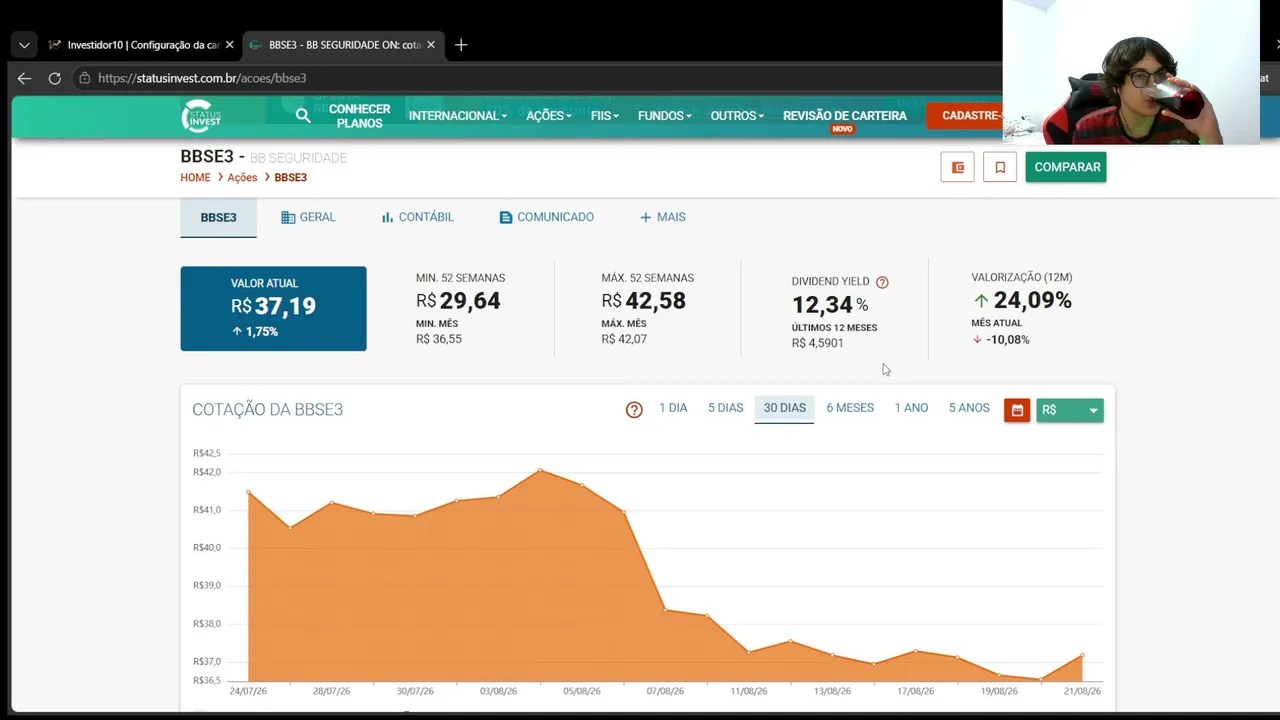The height and width of the screenshot is (720, 1280).
Task: Show the Dividend Yield help tooltip
Action: (882, 282)
